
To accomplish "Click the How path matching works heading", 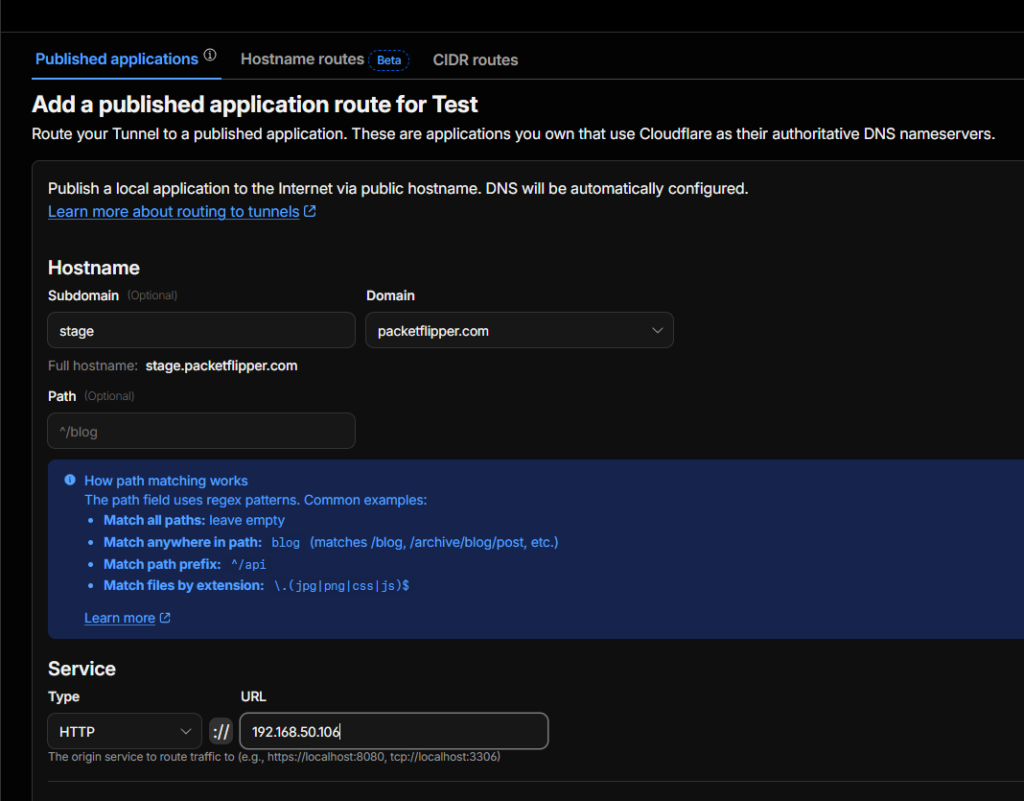I will (x=166, y=480).
